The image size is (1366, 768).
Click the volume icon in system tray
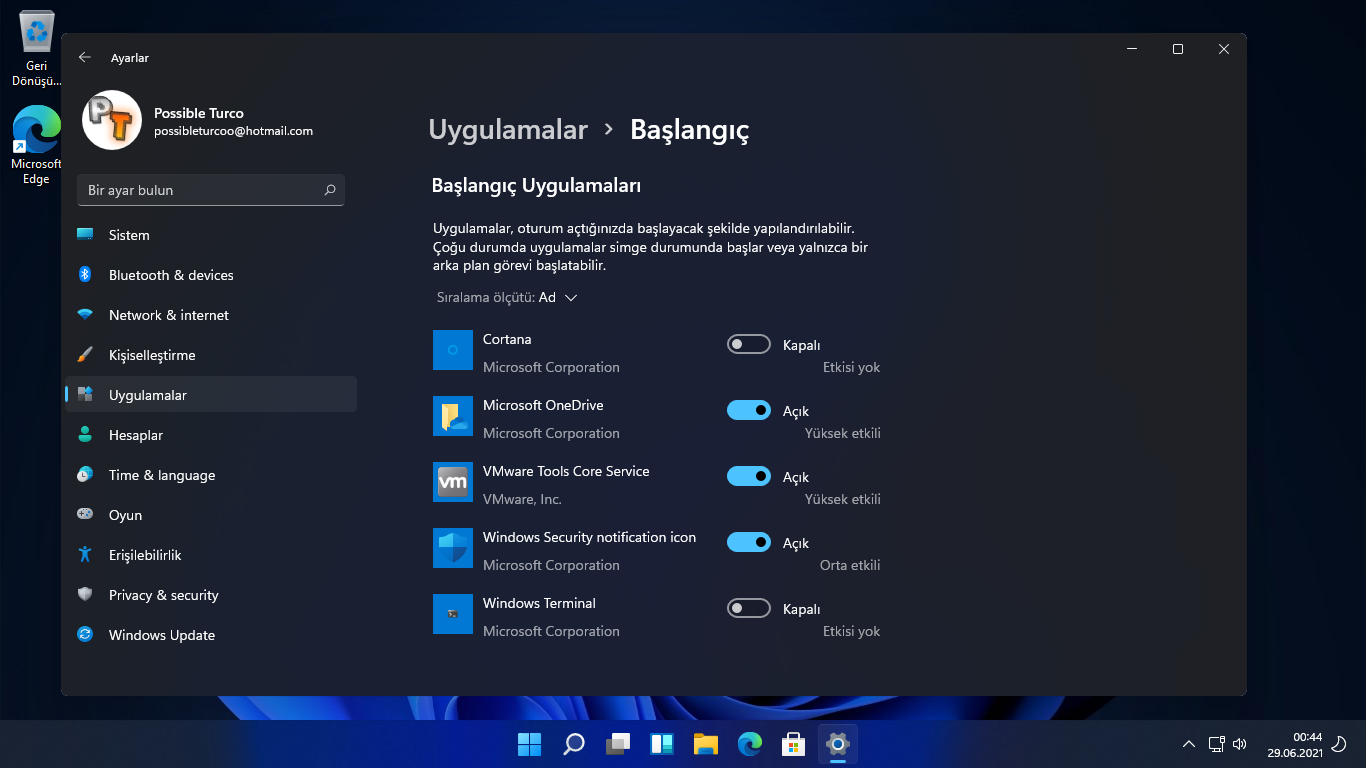click(1240, 744)
